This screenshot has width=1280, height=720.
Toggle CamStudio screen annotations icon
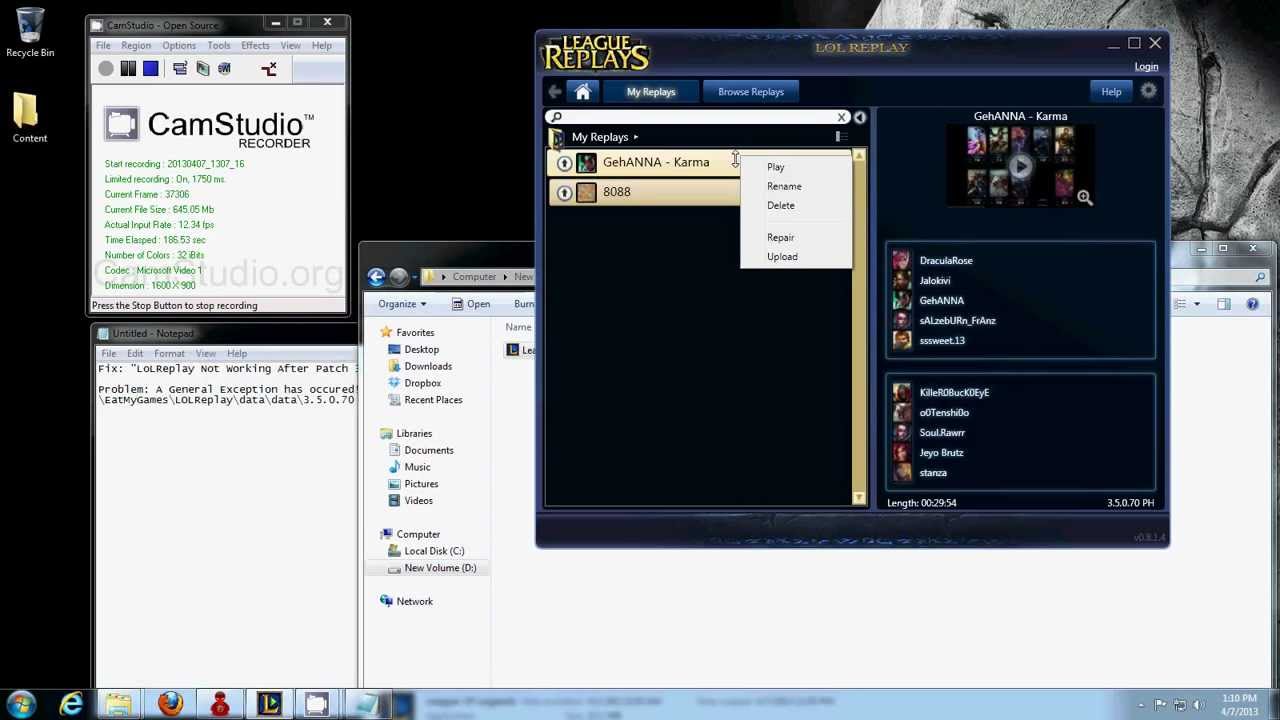180,69
